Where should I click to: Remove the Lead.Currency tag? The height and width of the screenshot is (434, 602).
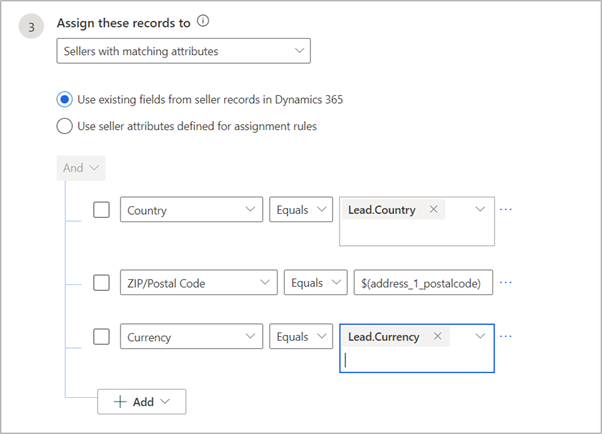(x=437, y=336)
